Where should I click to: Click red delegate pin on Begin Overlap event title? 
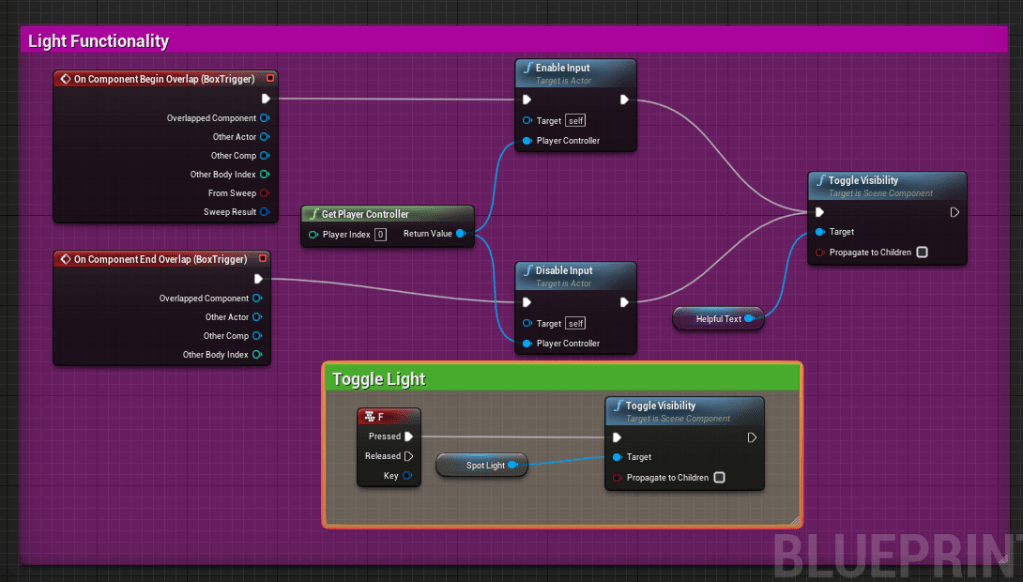coord(270,78)
